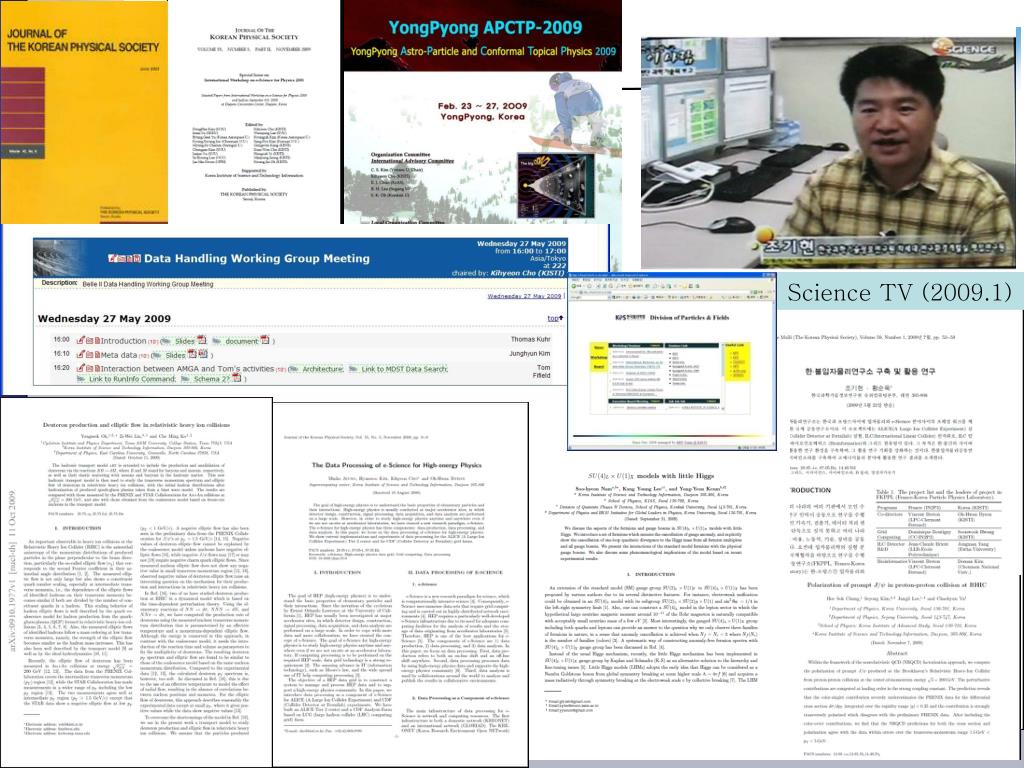The width and height of the screenshot is (1024, 768).
Task: Click the speaker name Tom Fifield
Action: coord(541,371)
